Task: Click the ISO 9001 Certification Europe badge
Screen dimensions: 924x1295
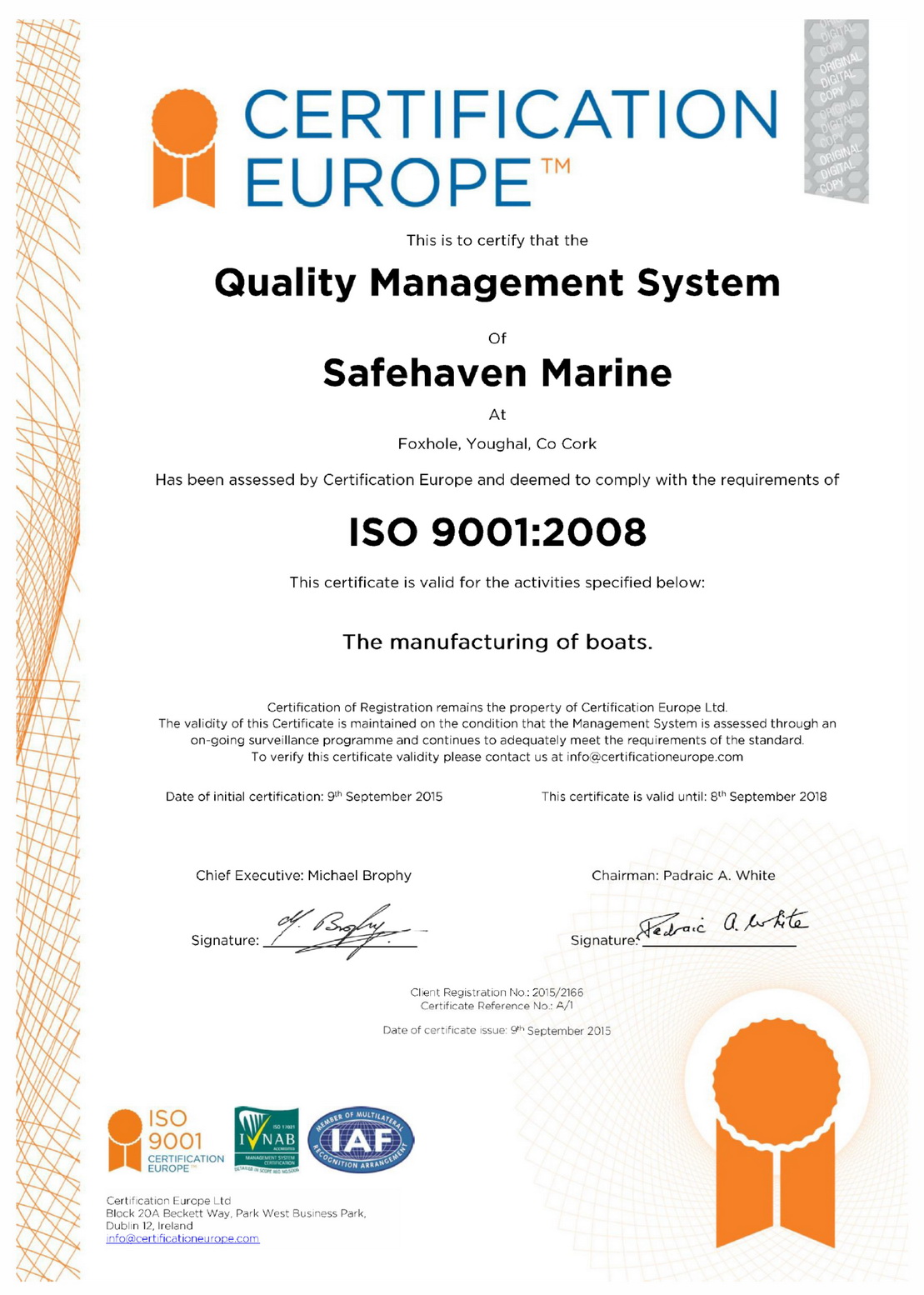Action: pos(166,1141)
